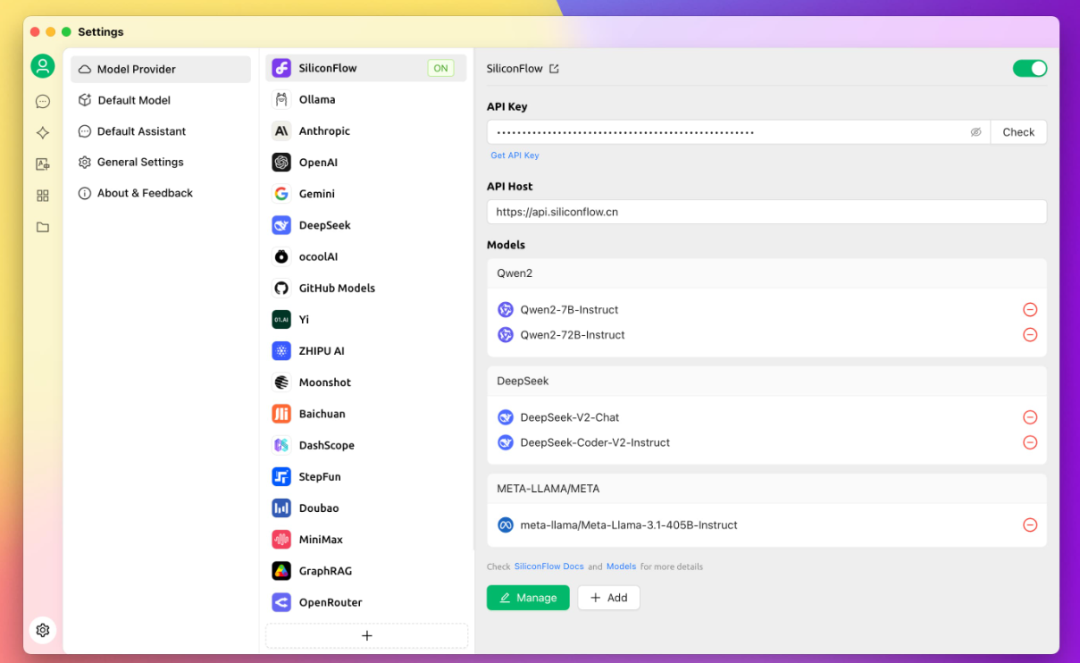Click the API Host input field
This screenshot has width=1080, height=663.
click(x=767, y=212)
